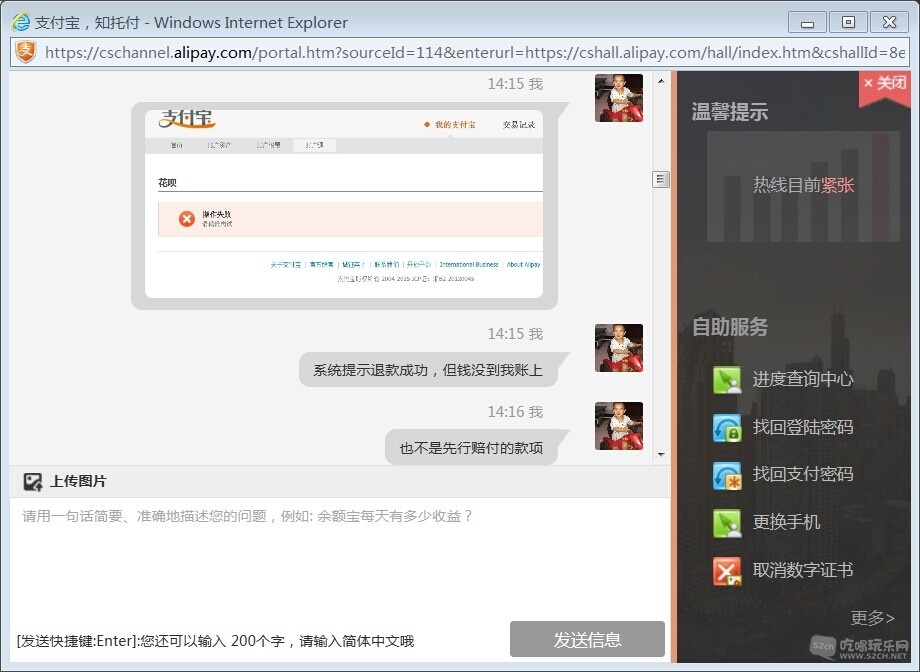The image size is (920, 672).
Task: Click avatar beside 系统提示退款成功 message
Action: click(x=619, y=348)
